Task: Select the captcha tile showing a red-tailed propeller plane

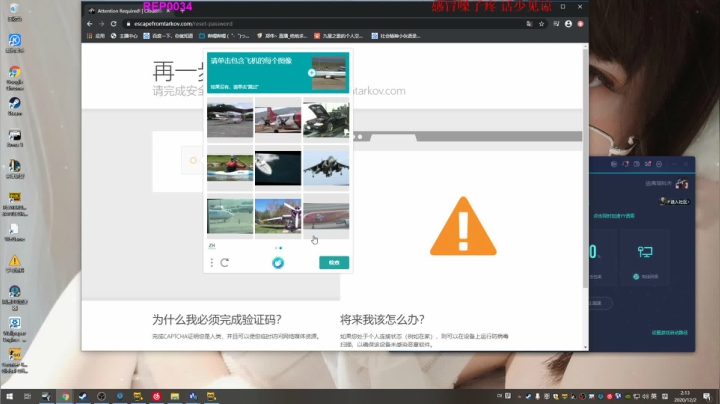Action: pos(278,119)
